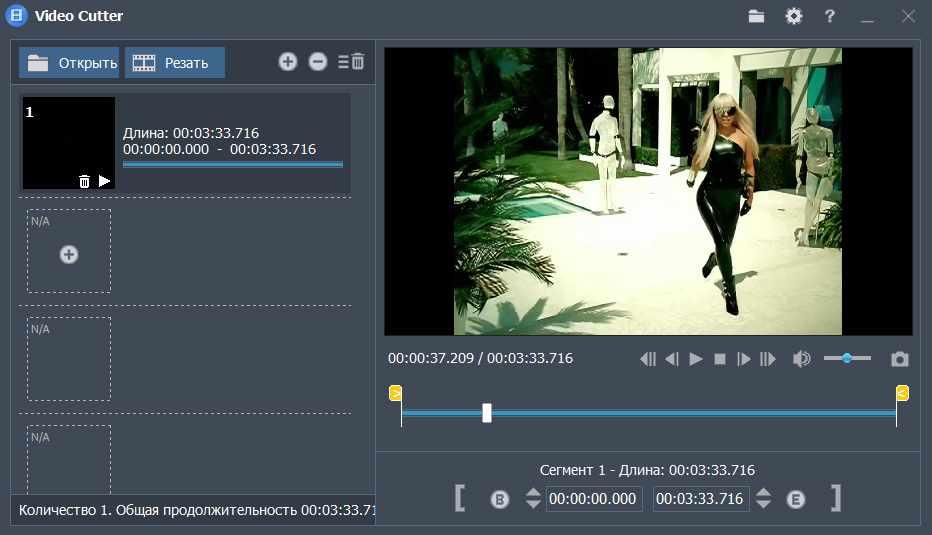Click the Открыть button

[x=69, y=62]
